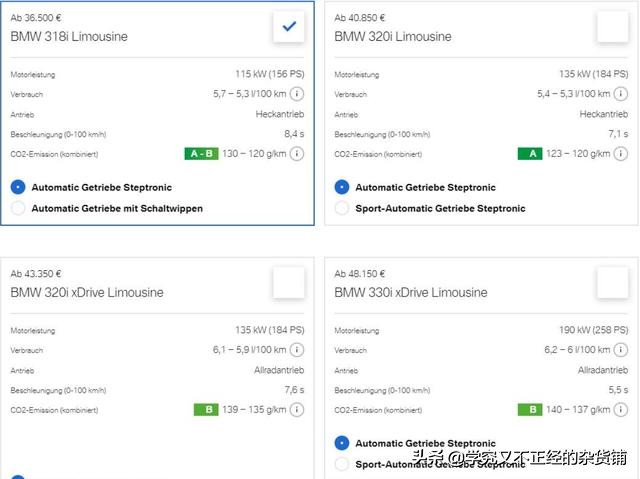The height and width of the screenshot is (479, 640).
Task: Open the BMW 320i xDrive Limousine title
Action: [x=87, y=292]
